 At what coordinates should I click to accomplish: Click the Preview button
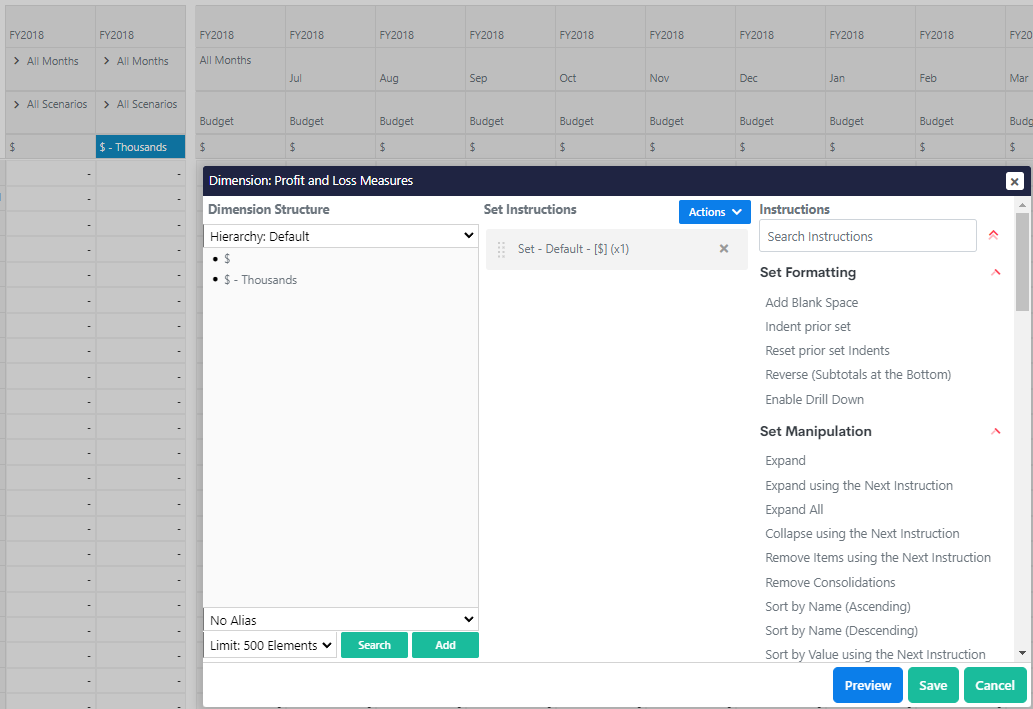(867, 686)
